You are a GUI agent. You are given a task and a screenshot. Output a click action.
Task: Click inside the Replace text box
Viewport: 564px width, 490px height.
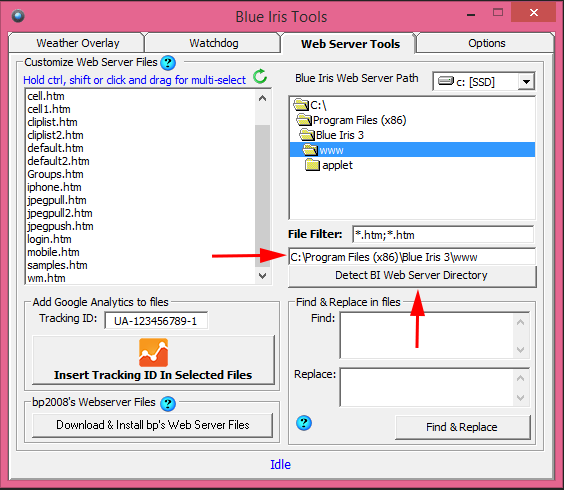427,387
